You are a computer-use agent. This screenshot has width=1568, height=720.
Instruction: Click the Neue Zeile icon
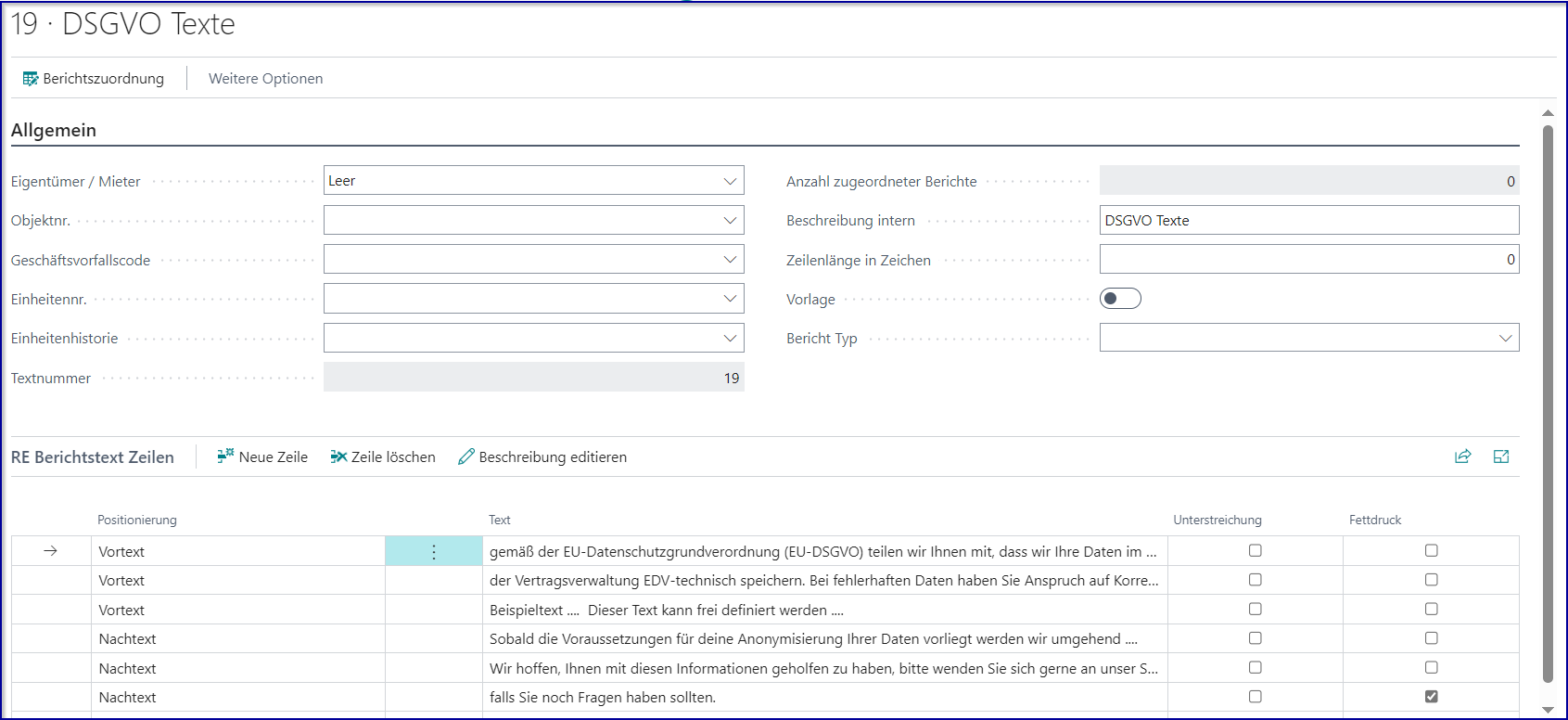(225, 456)
